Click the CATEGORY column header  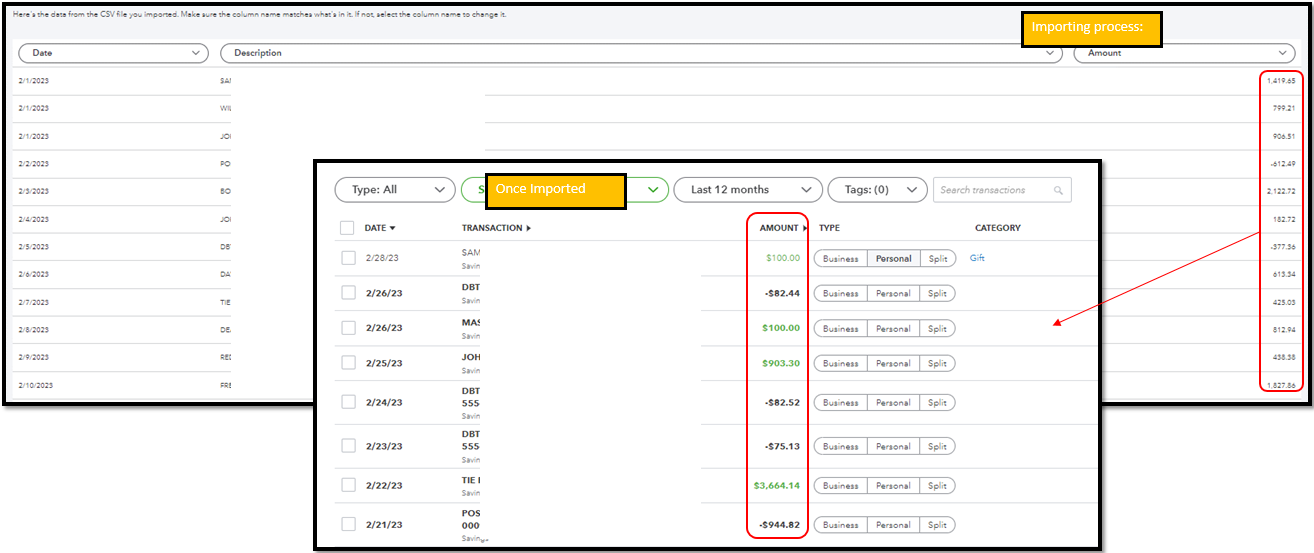[998, 228]
